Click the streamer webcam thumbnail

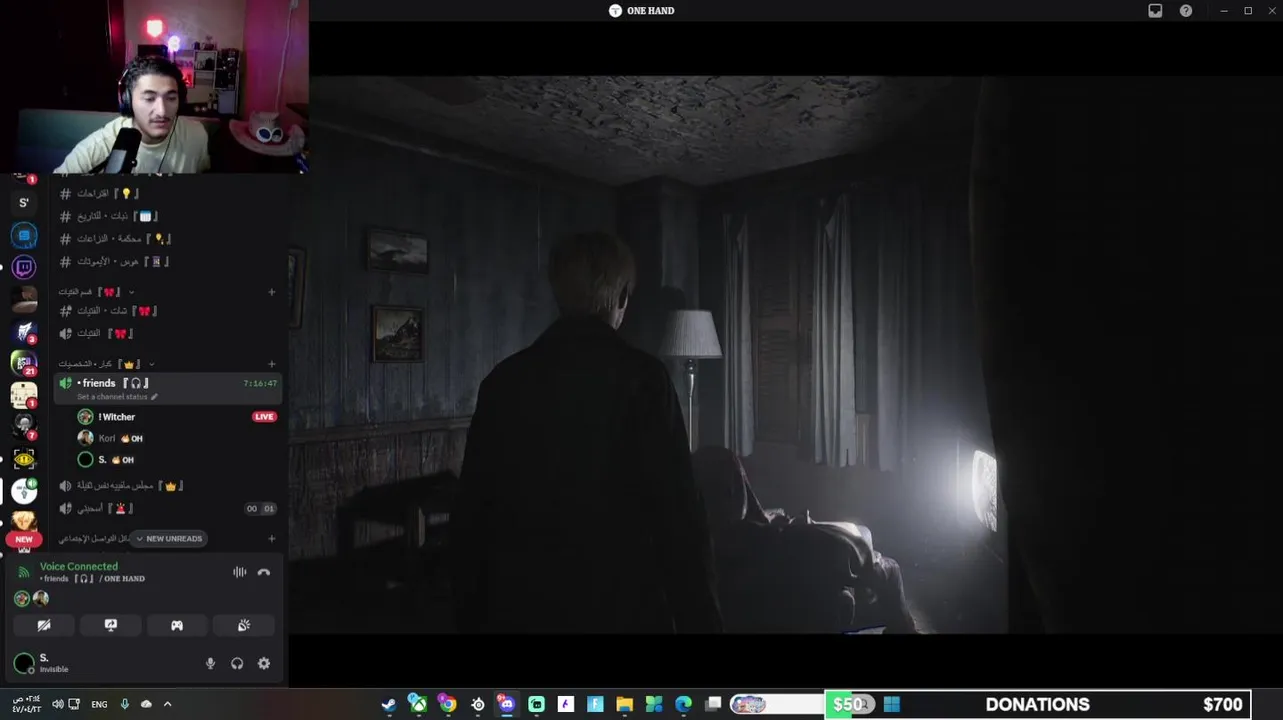[x=154, y=87]
